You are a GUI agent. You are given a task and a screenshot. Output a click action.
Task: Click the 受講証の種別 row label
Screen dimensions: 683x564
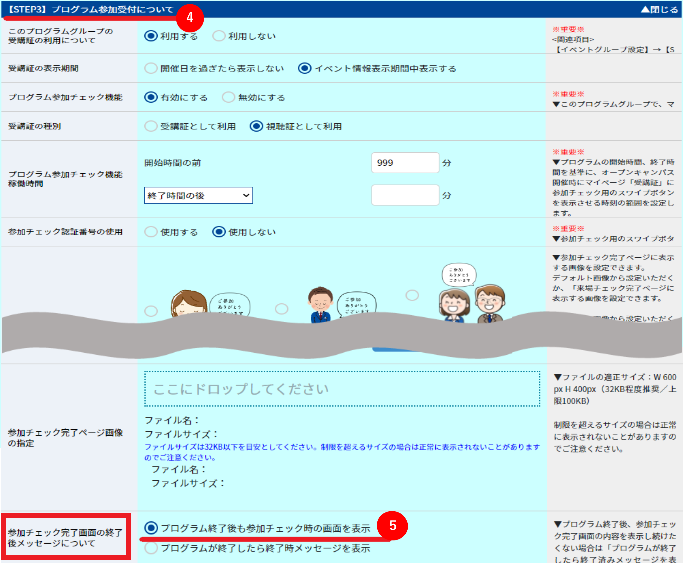point(34,126)
